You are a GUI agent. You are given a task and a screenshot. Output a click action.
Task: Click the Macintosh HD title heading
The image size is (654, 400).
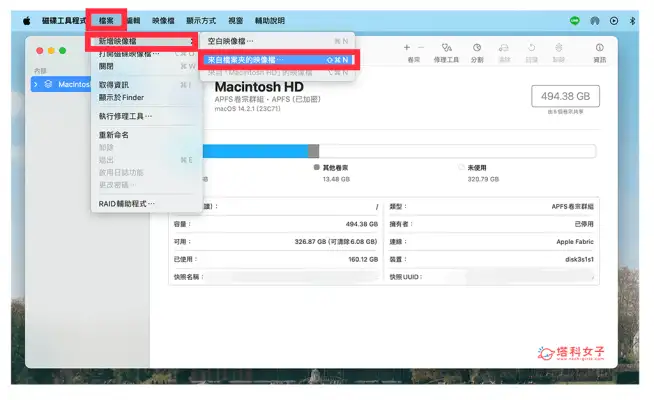click(259, 87)
